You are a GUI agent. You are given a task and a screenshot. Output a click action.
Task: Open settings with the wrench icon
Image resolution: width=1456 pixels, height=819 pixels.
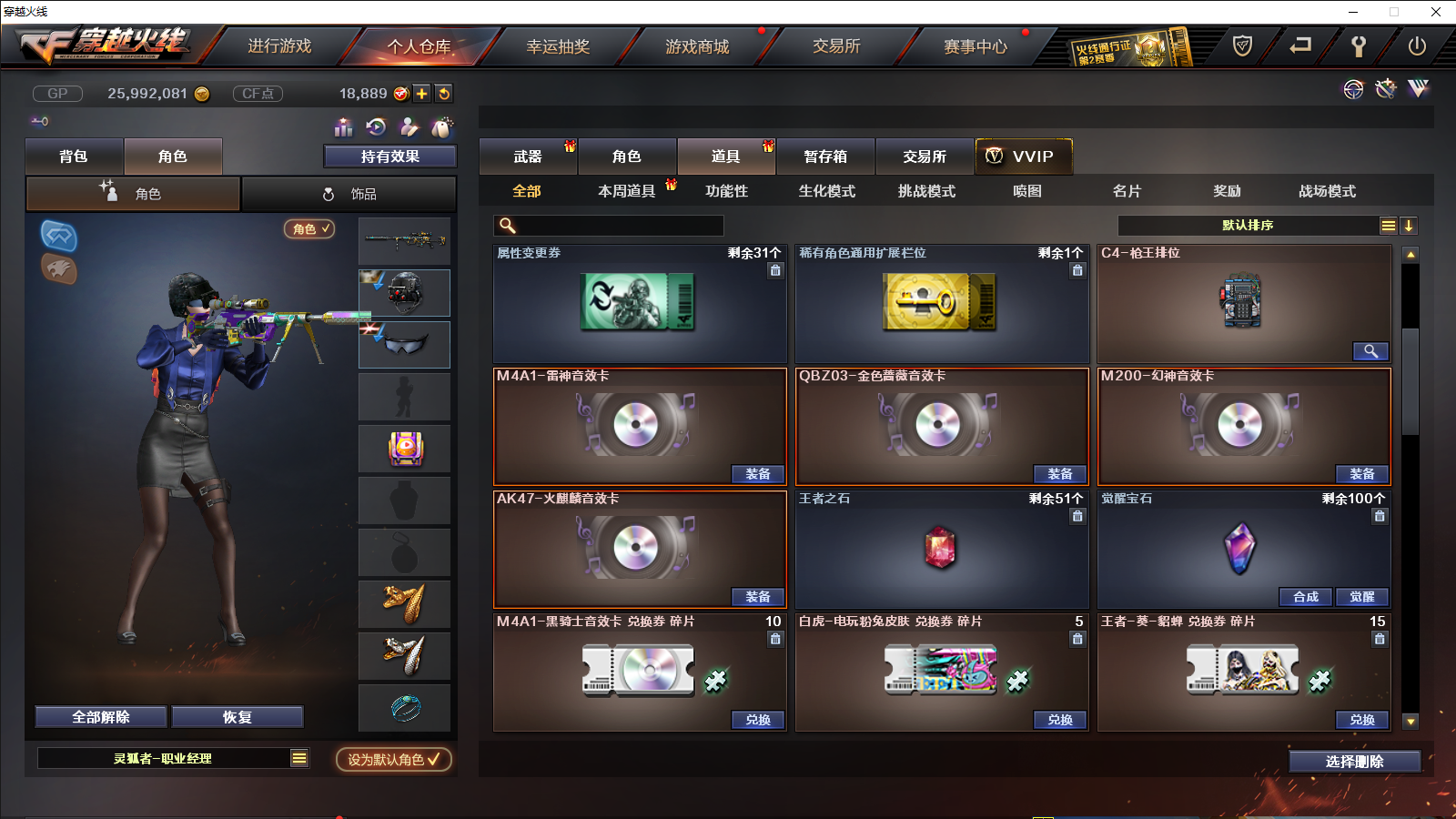click(x=1359, y=45)
